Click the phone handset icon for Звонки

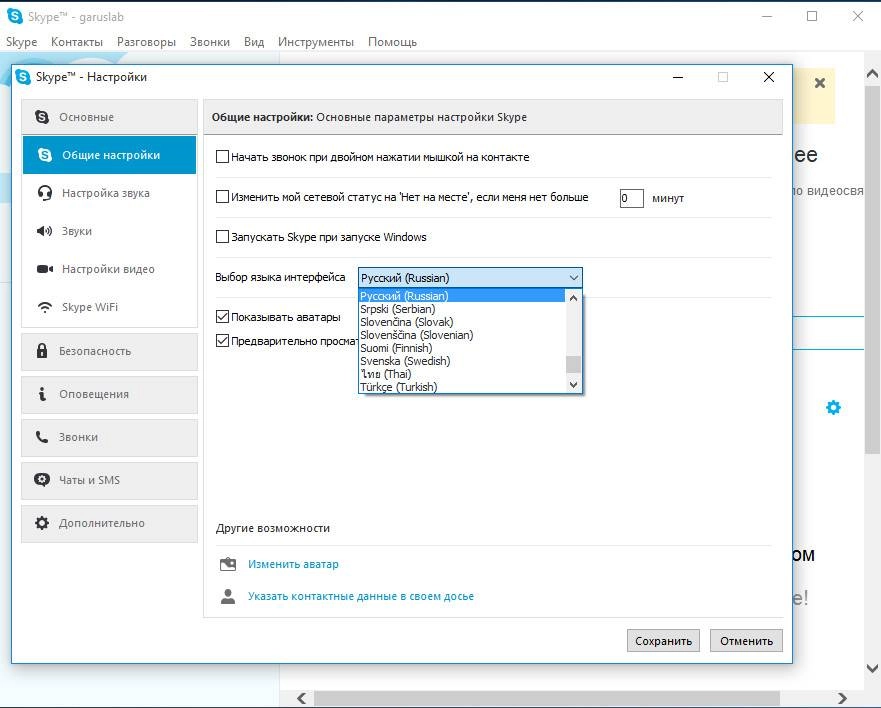click(x=42, y=437)
